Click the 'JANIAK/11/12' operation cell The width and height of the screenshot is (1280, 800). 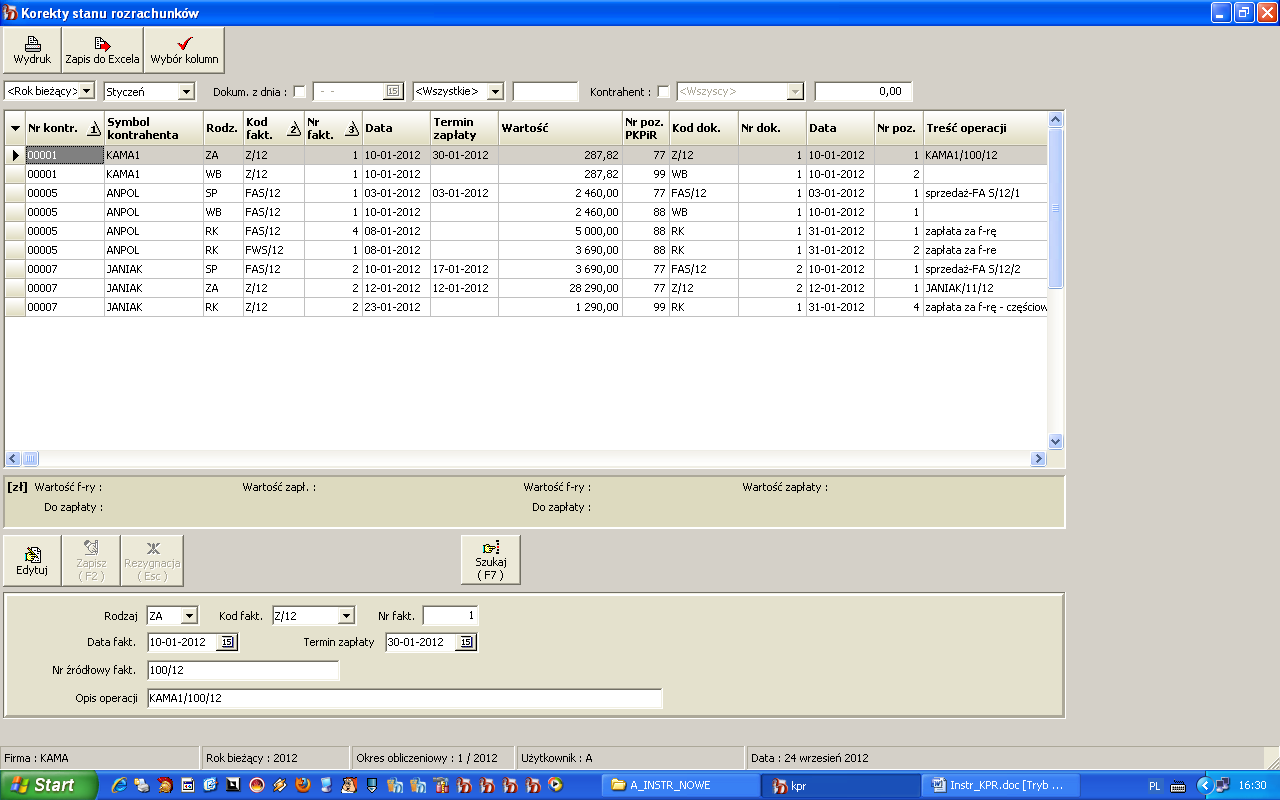pos(985,288)
